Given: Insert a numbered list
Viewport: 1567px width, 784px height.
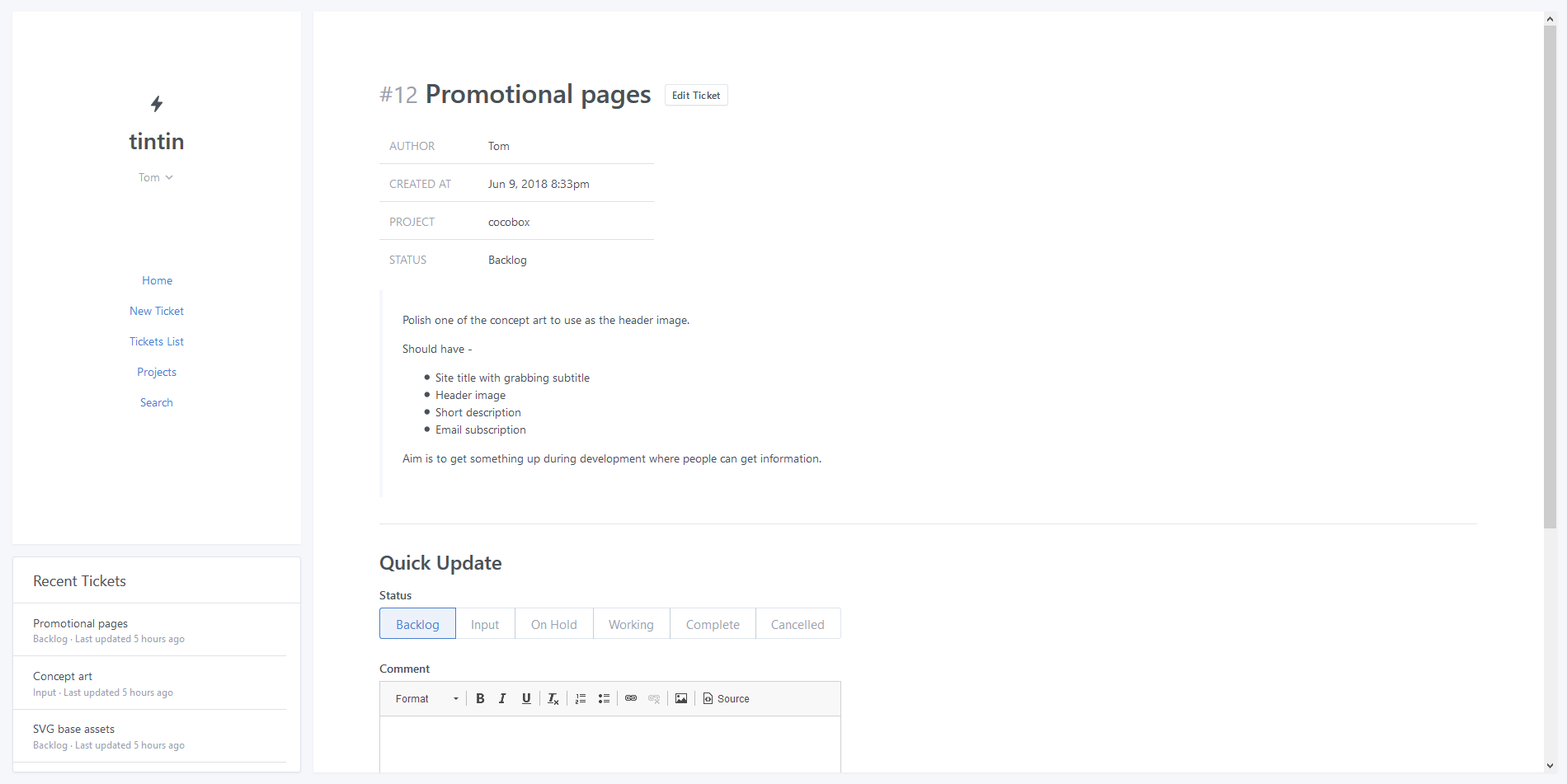Looking at the screenshot, I should pos(581,698).
